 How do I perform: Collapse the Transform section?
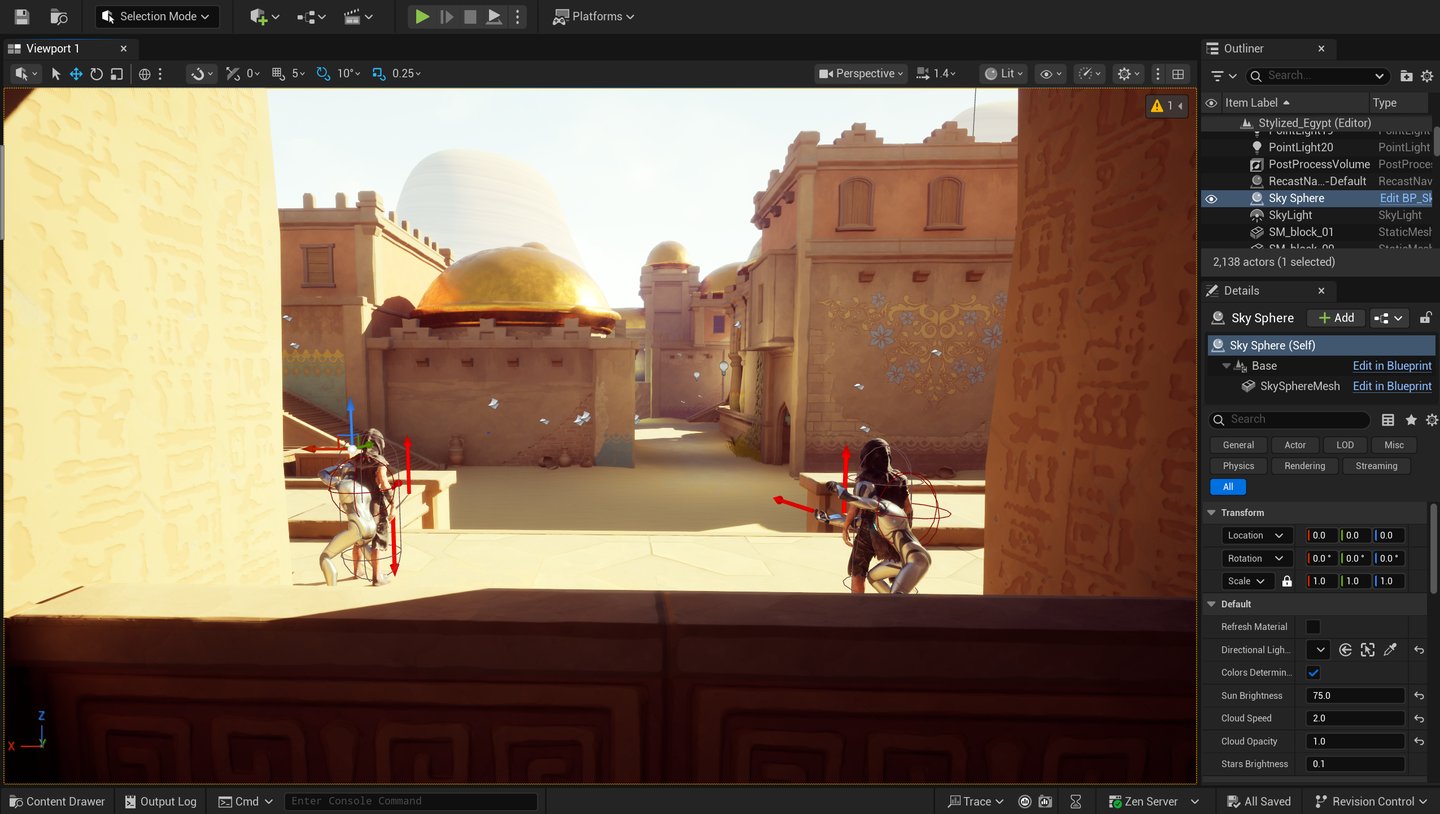coord(1212,513)
